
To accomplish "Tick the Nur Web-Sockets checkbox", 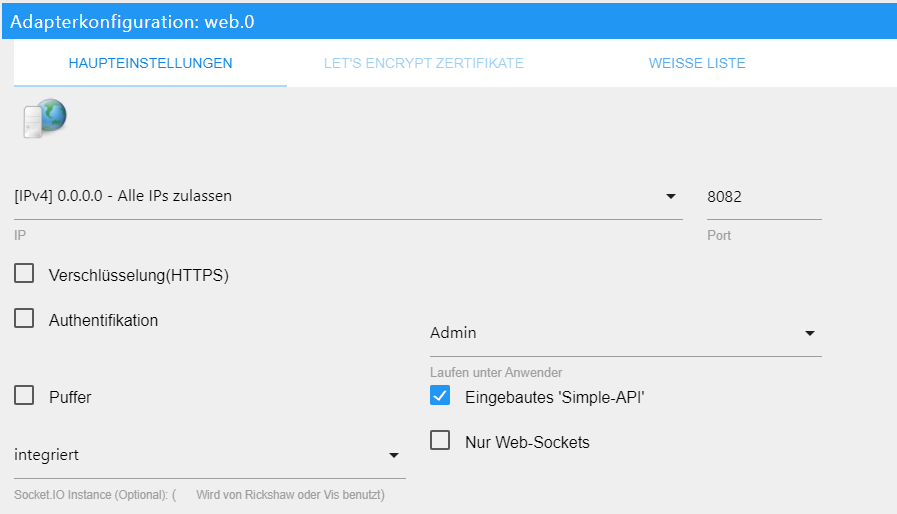I will point(440,441).
